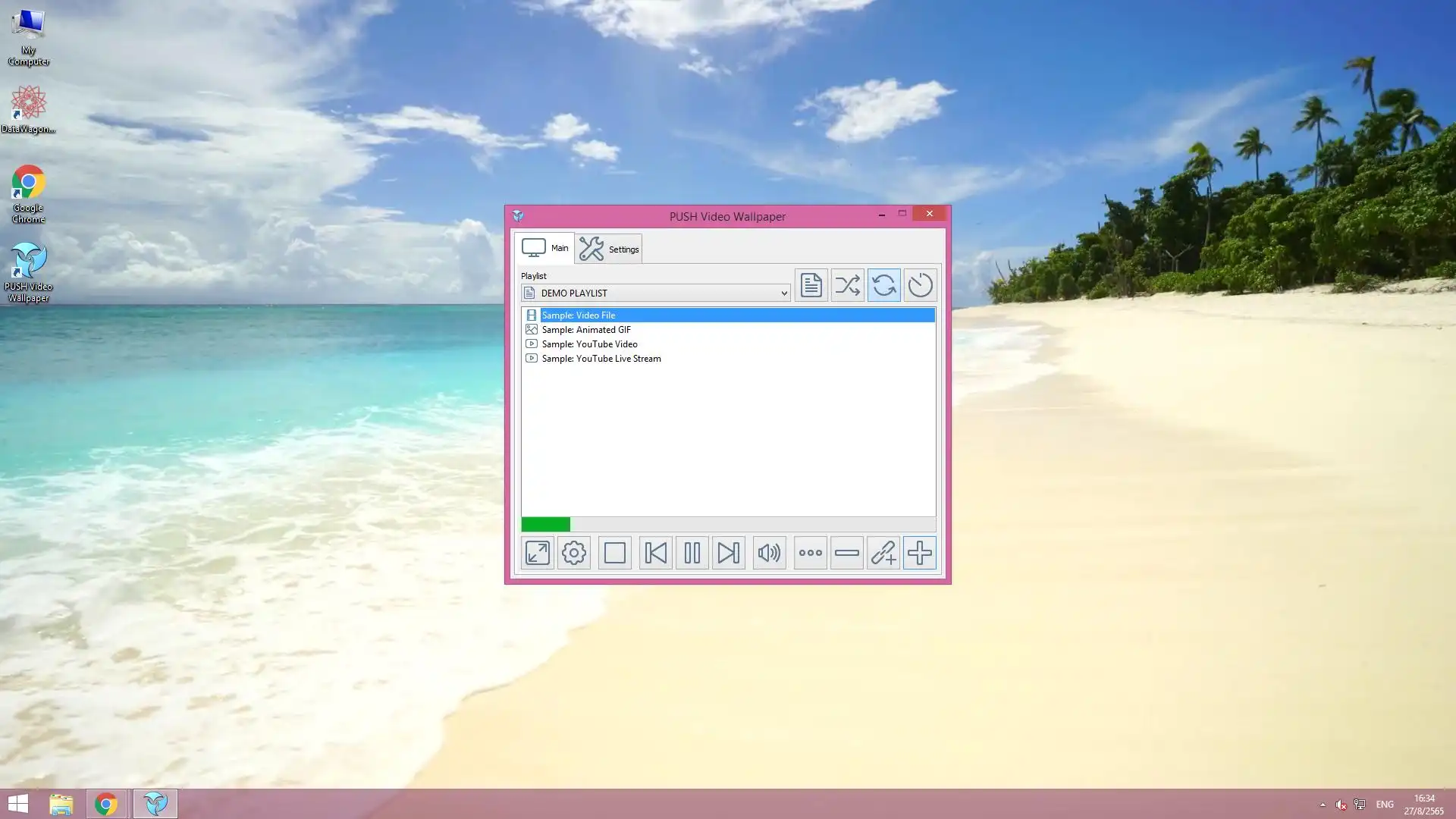1456x819 pixels.
Task: Stop playback with the square button
Action: point(615,553)
